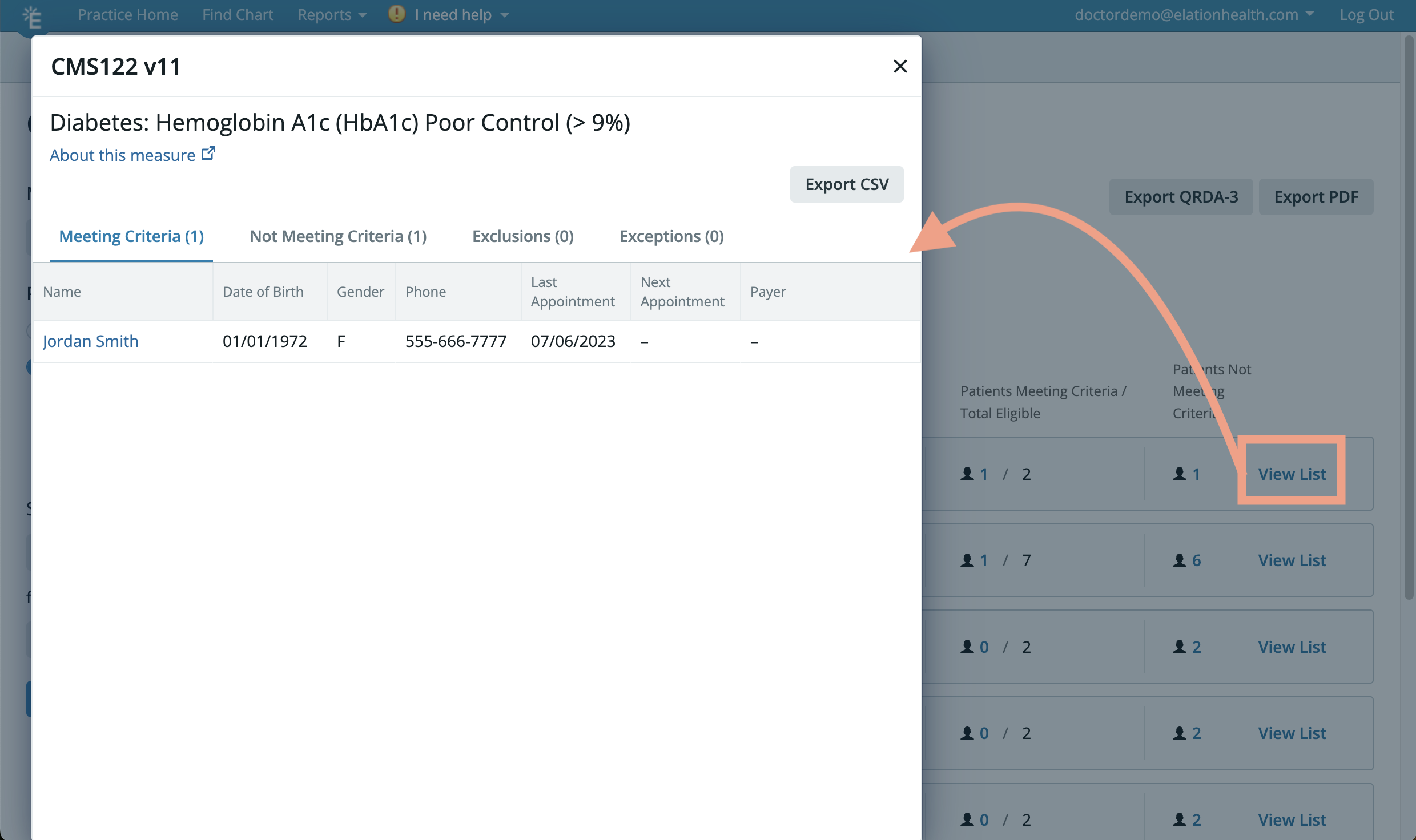Click Jordan Smith patient name link
The height and width of the screenshot is (840, 1416).
tap(91, 341)
